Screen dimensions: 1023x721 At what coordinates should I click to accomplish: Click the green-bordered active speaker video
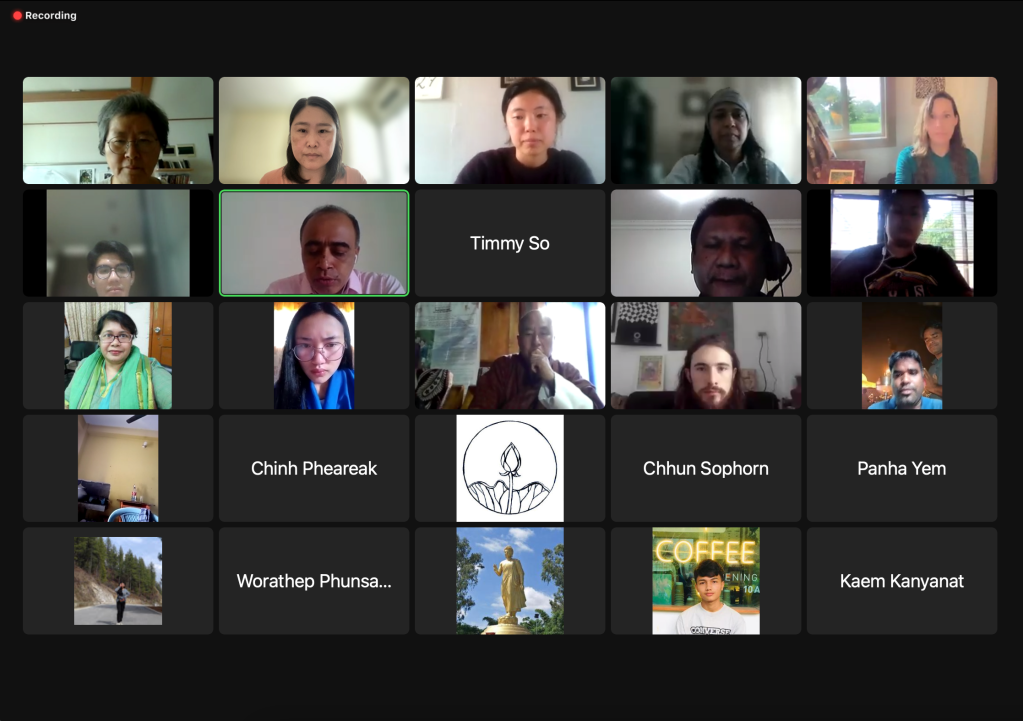click(x=314, y=243)
